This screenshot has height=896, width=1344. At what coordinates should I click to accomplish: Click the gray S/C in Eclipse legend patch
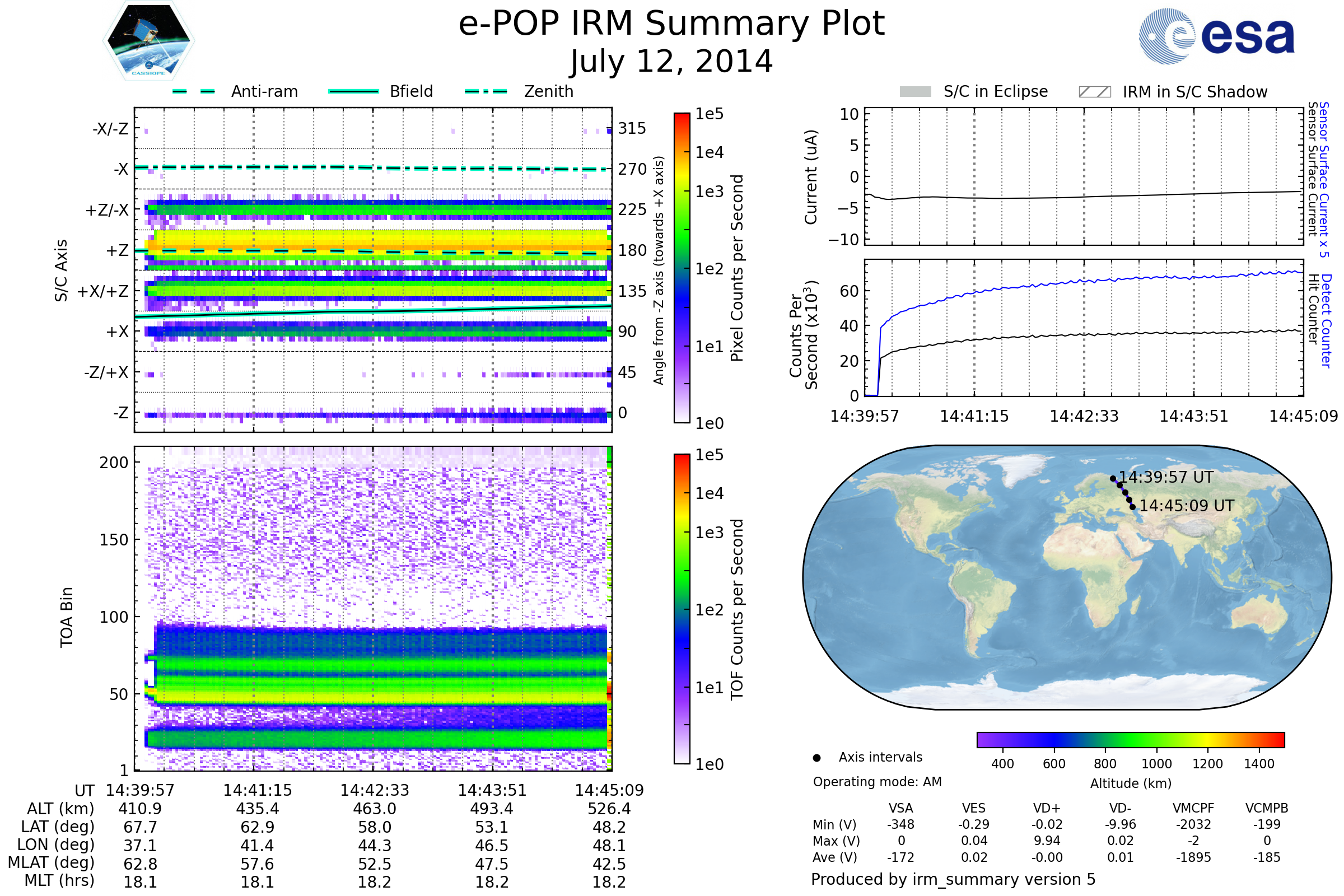pyautogui.click(x=915, y=92)
